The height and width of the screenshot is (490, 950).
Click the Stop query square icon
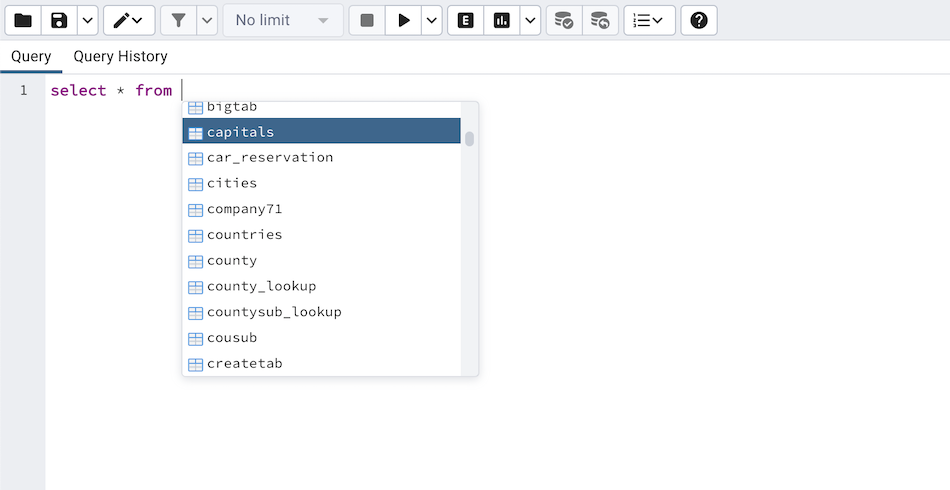tap(367, 20)
